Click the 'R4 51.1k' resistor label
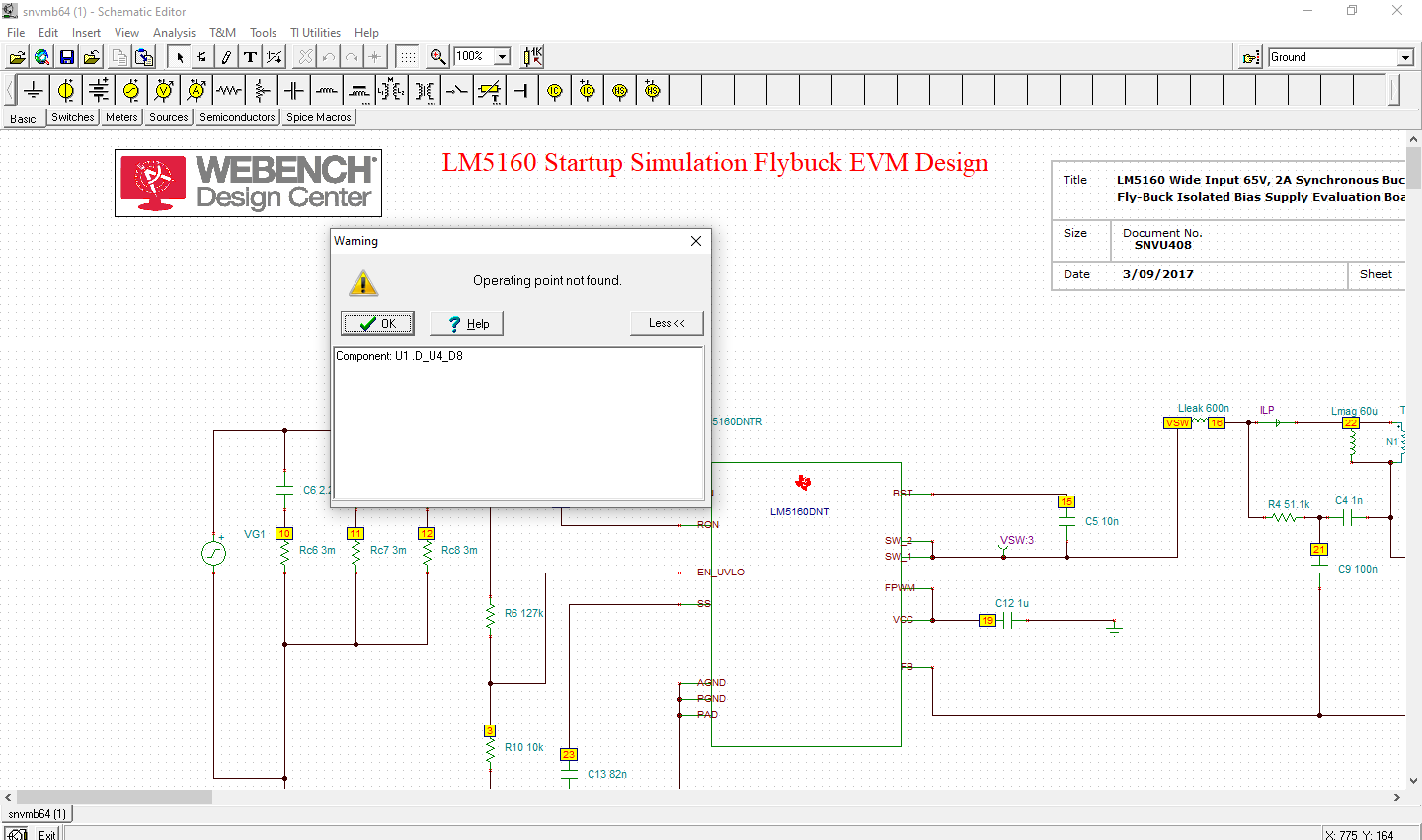Viewport: 1422px width, 840px height. click(1289, 504)
